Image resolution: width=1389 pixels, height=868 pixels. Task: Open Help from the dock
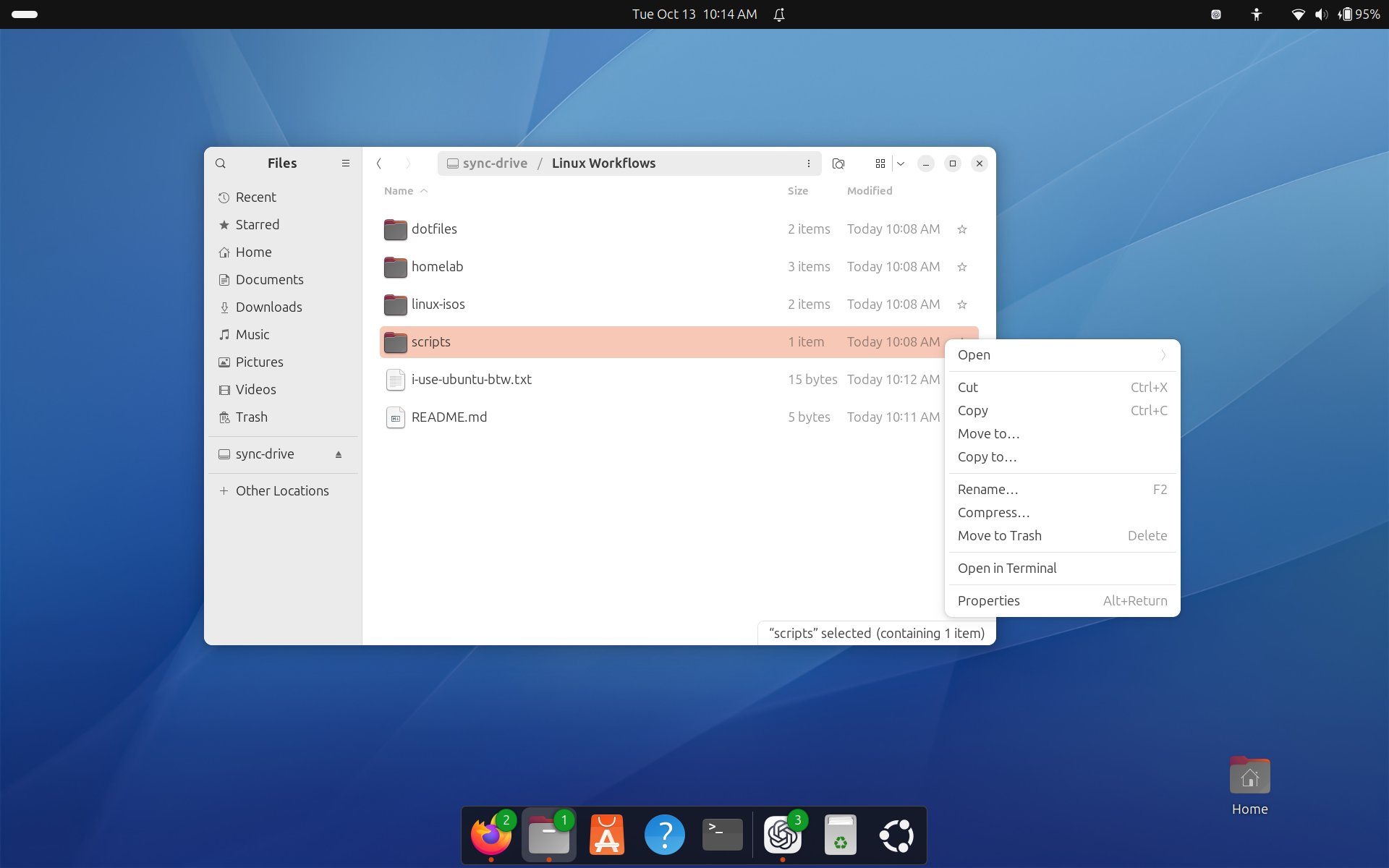(x=665, y=835)
